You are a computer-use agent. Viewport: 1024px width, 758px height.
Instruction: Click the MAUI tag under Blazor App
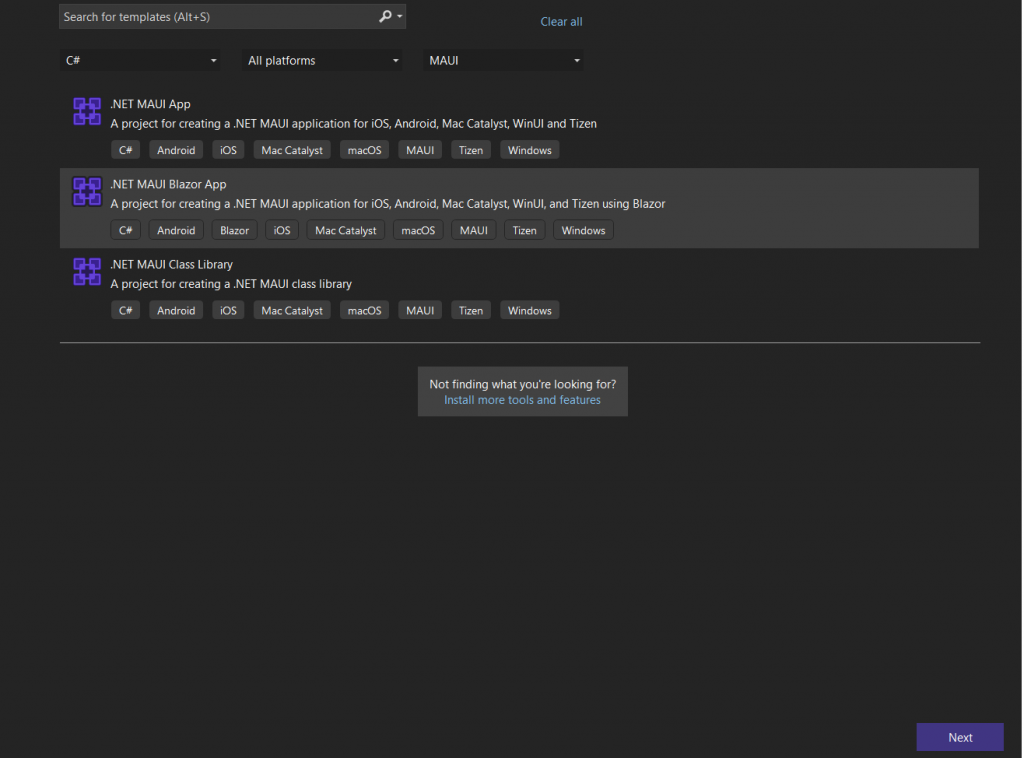click(473, 230)
